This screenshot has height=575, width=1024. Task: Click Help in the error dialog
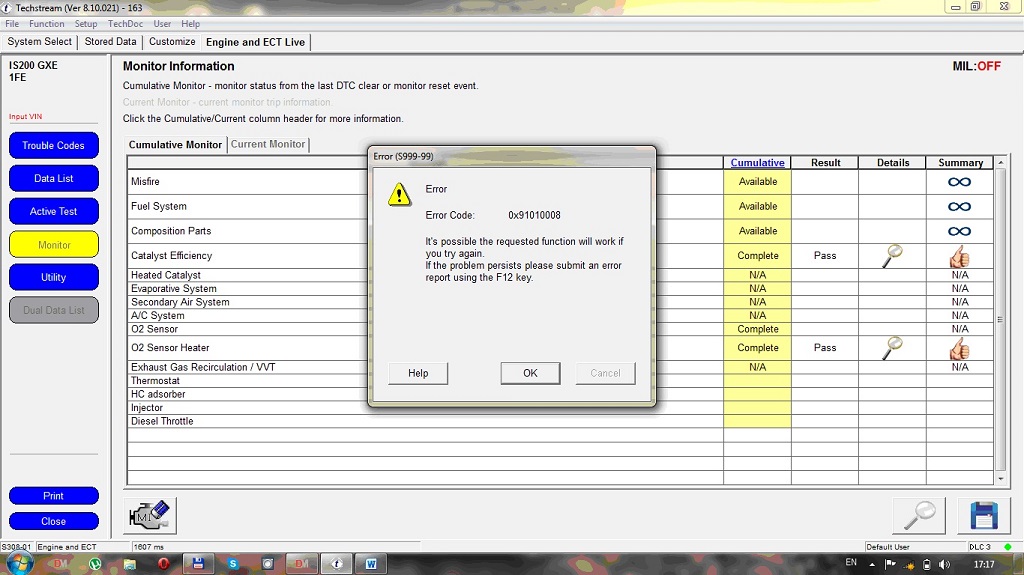point(418,373)
